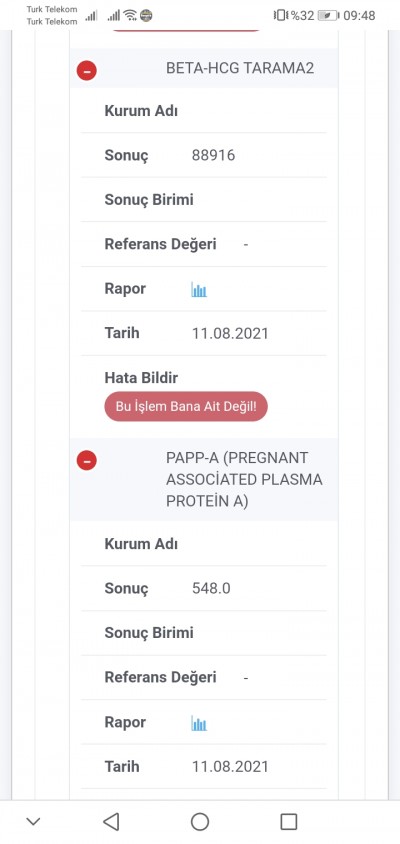Select the BETA-HCG TARAMA2 header title
Screen dimensions: 400x844
[240, 68]
